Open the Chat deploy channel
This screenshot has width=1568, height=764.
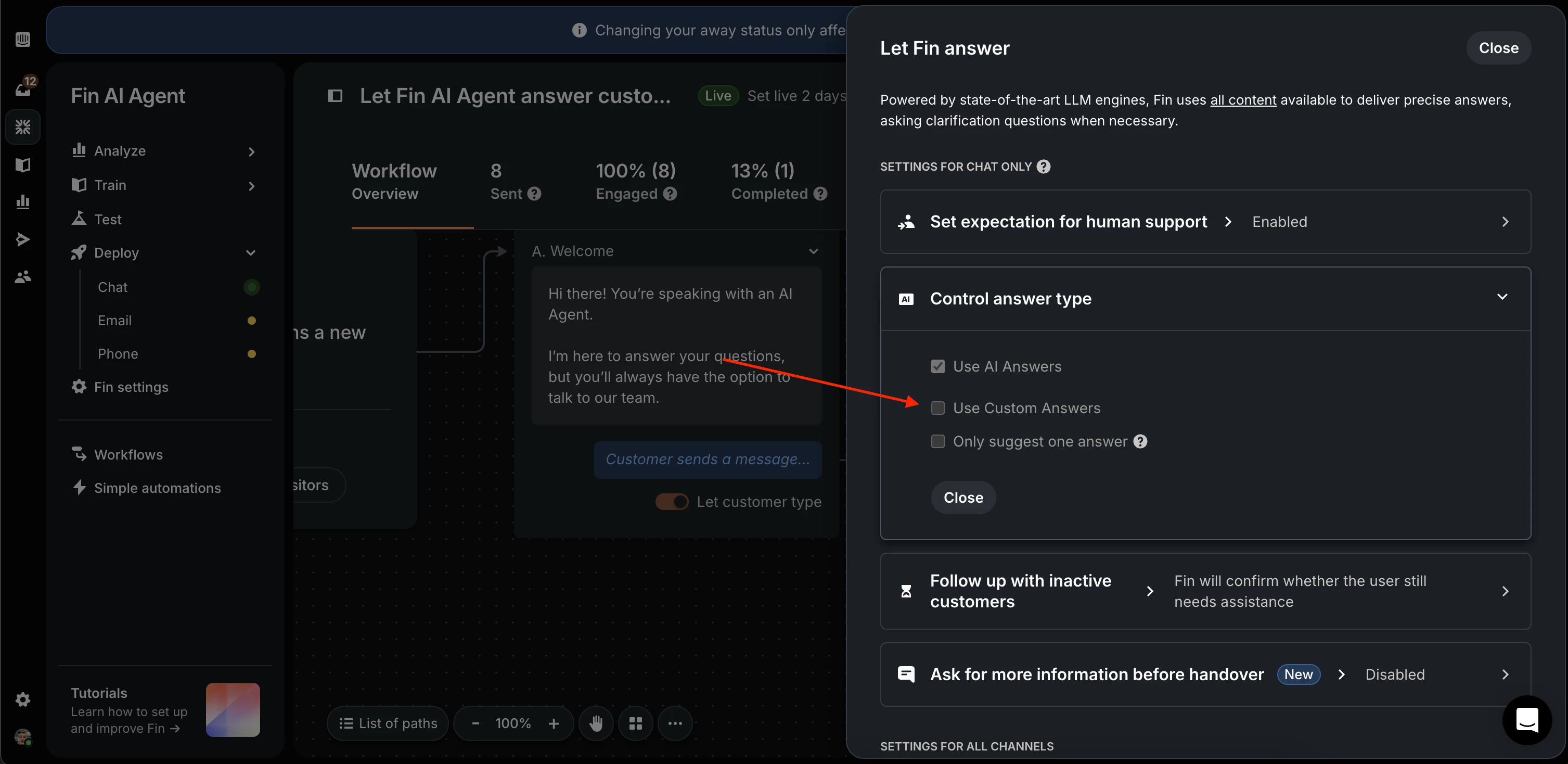tap(112, 287)
